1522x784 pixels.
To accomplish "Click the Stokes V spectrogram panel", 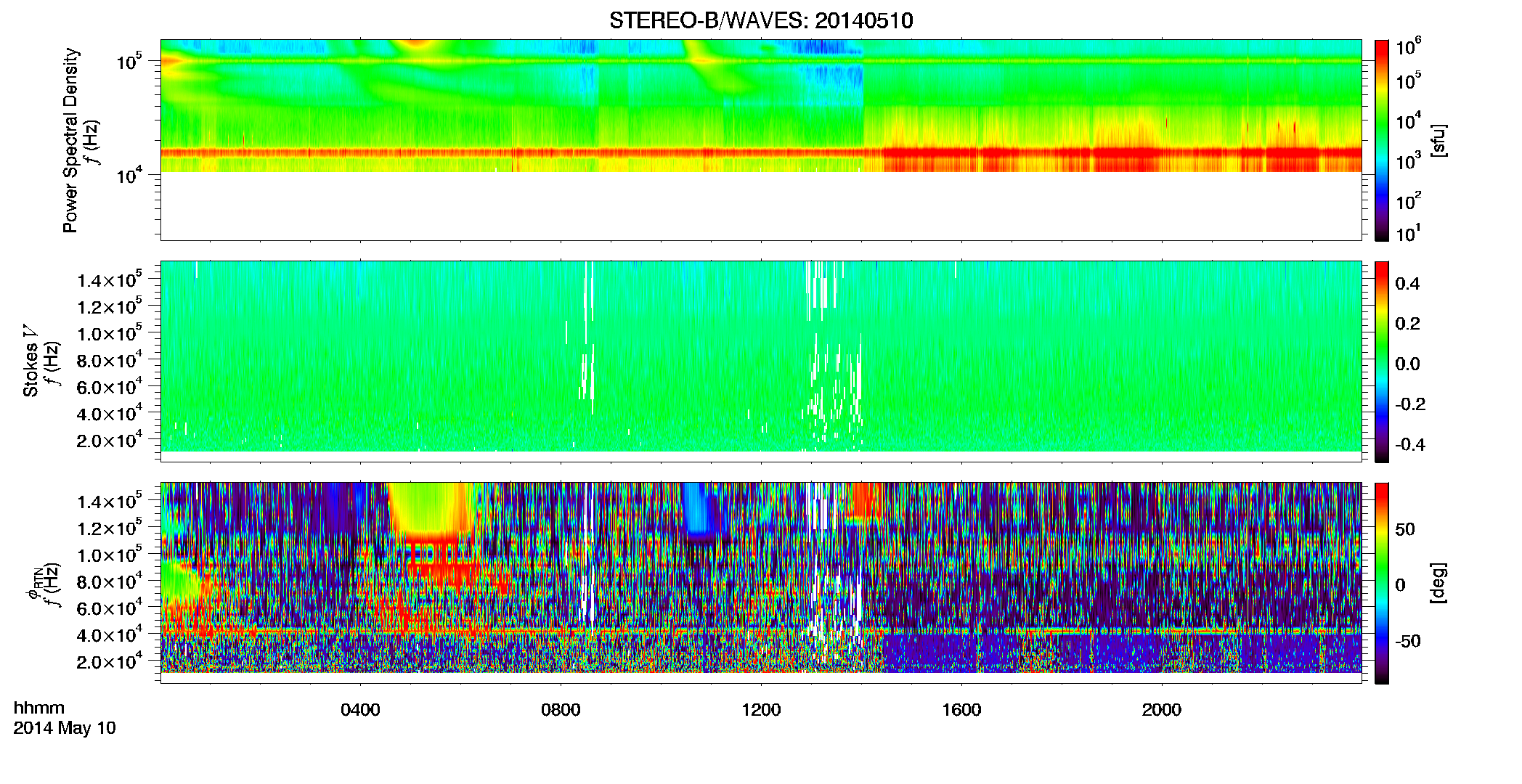I will click(761, 362).
